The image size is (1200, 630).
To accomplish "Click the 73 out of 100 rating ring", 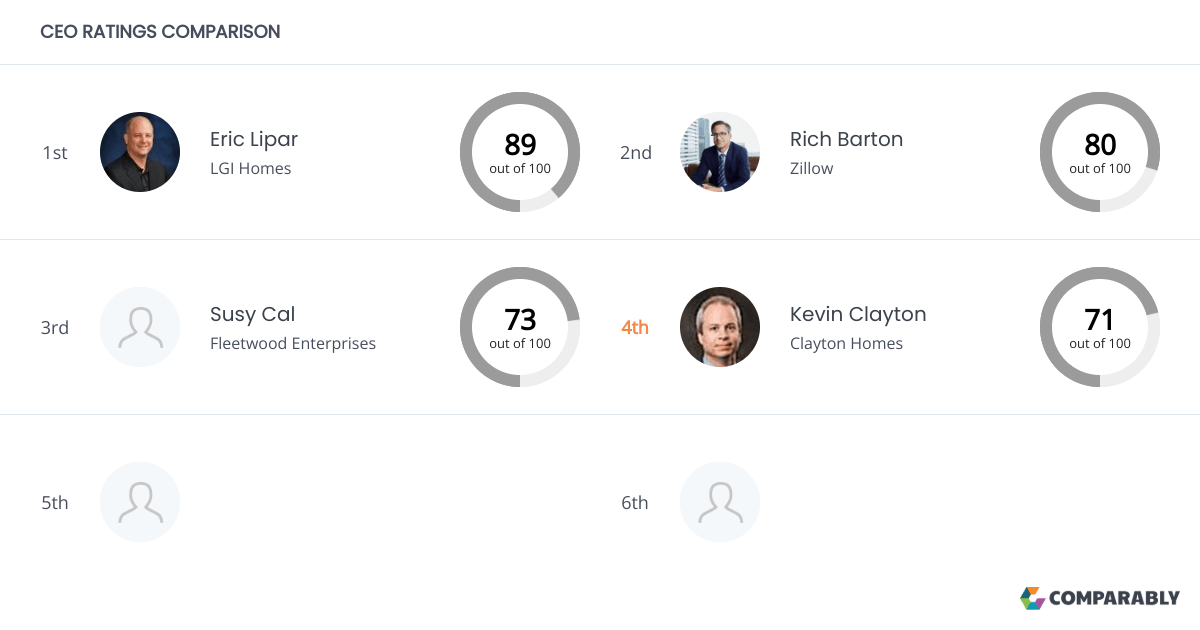I will (x=520, y=327).
